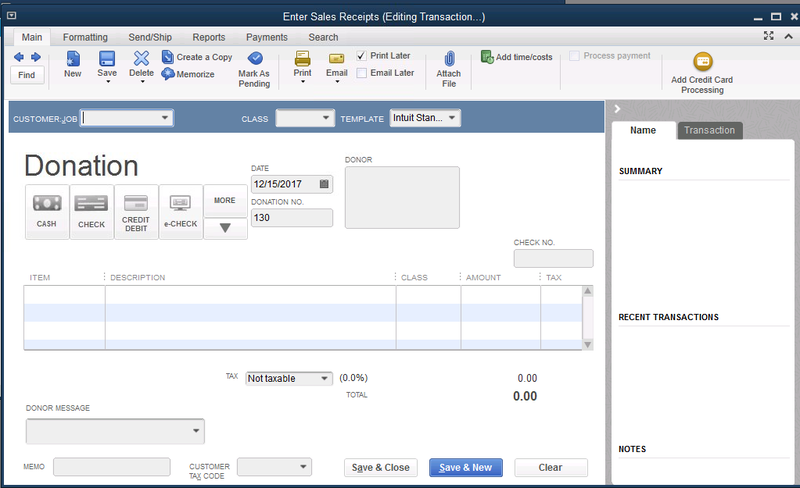The width and height of the screenshot is (800, 488).
Task: Open the CUSTOMER:JOB dropdown
Action: [165, 118]
